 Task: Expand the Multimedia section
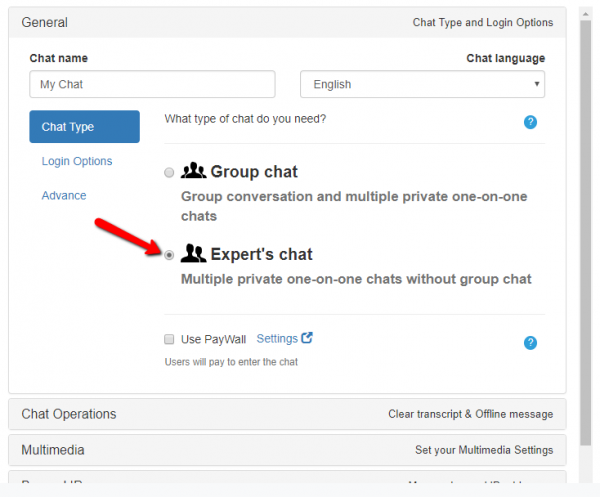coord(287,450)
